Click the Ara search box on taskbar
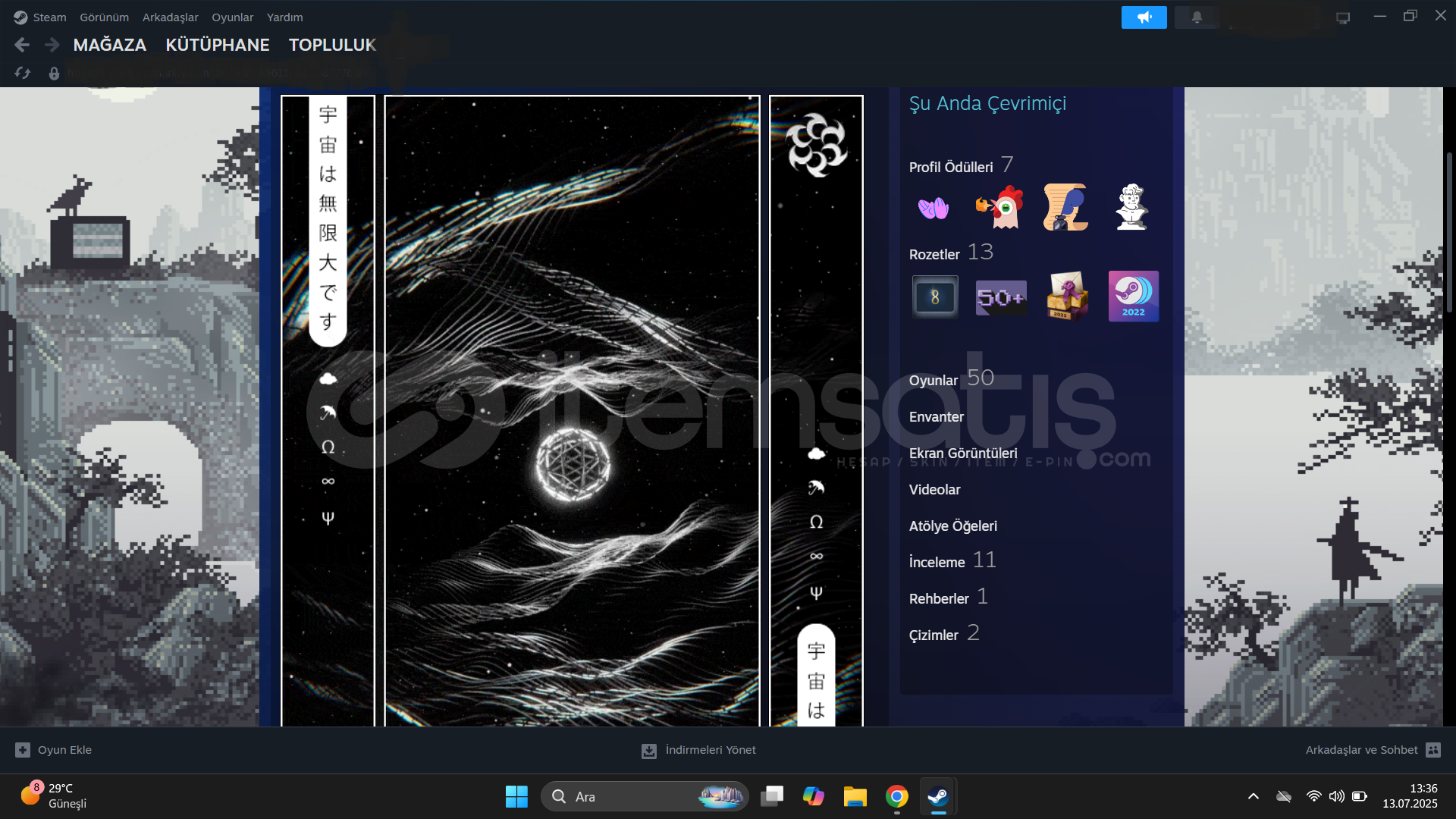 click(x=645, y=796)
